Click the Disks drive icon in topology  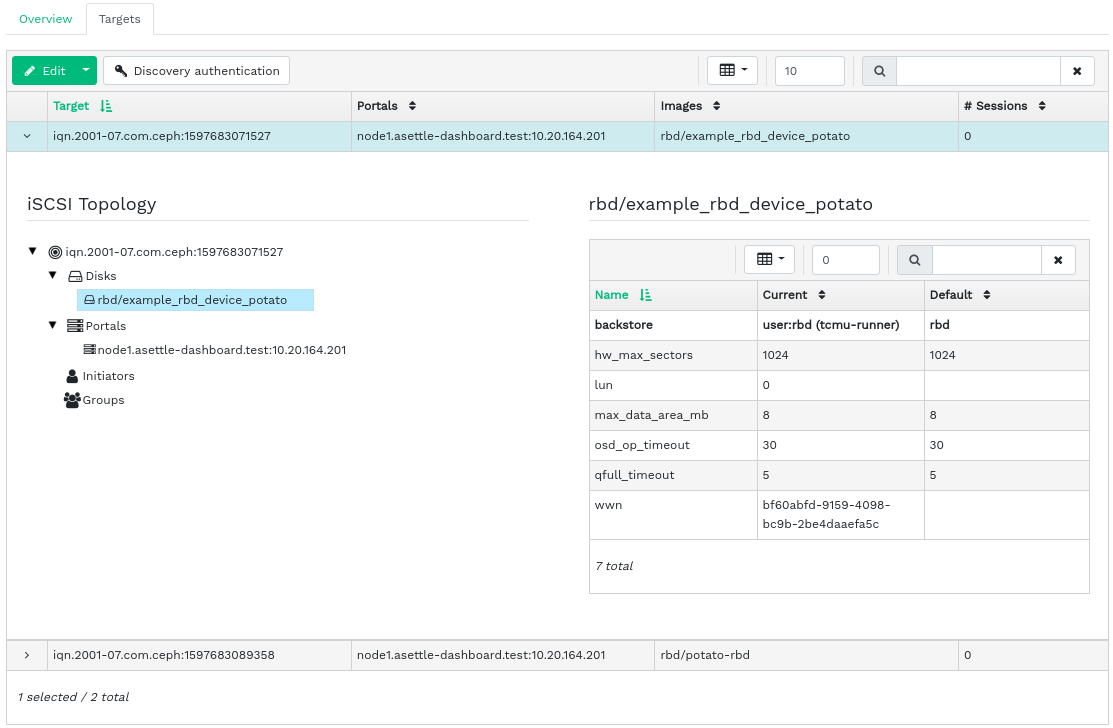[x=75, y=276]
